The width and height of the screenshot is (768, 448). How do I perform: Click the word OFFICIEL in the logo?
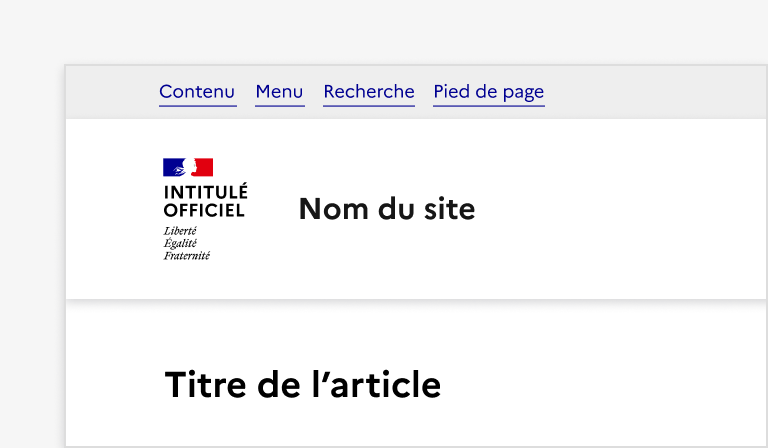tap(203, 210)
